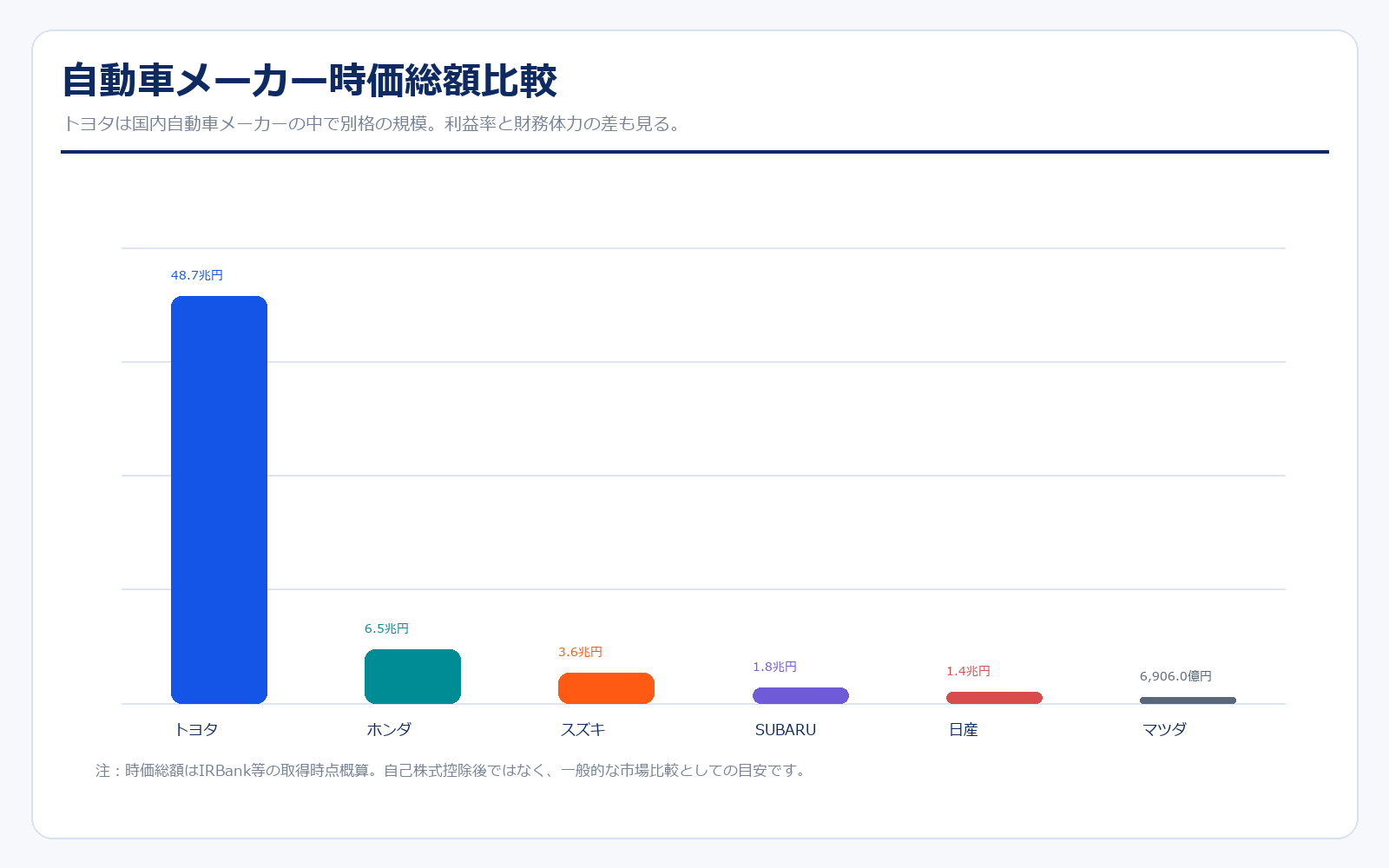Click the ホンダ axis label
This screenshot has height=868, width=1389.
(389, 730)
